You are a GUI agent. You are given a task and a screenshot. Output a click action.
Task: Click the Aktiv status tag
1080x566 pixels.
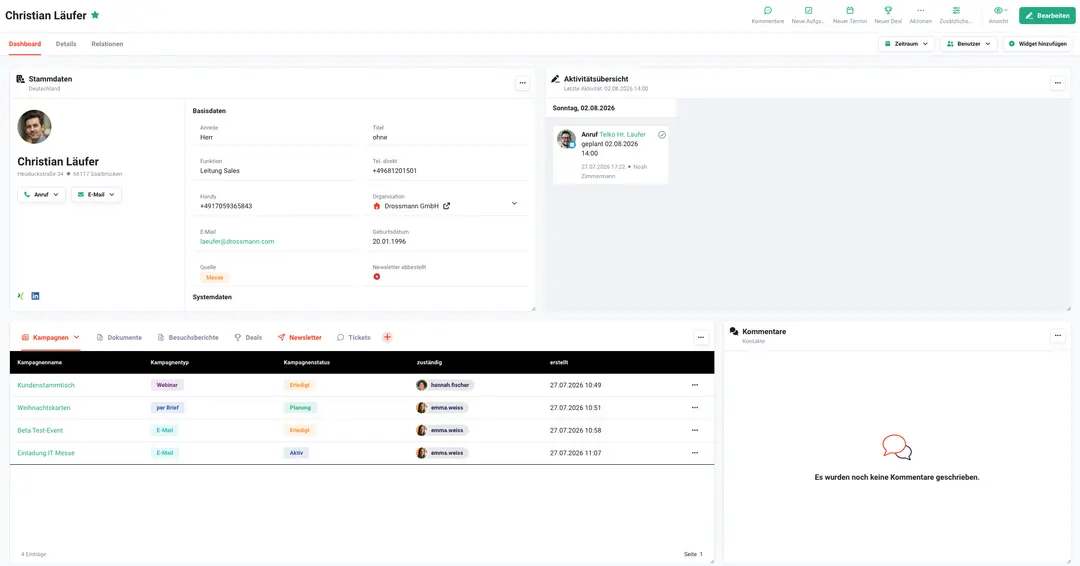296,453
